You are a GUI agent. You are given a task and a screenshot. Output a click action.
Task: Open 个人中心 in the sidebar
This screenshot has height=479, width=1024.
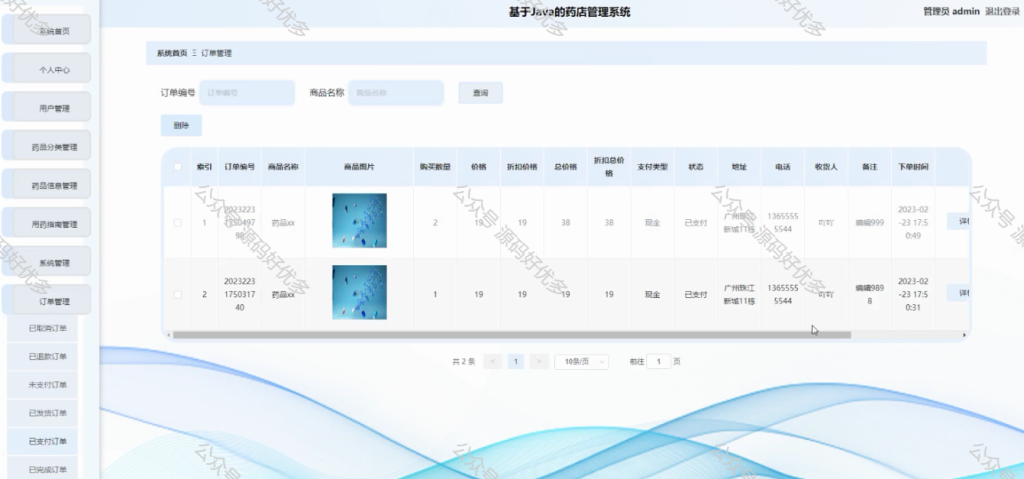coord(47,69)
